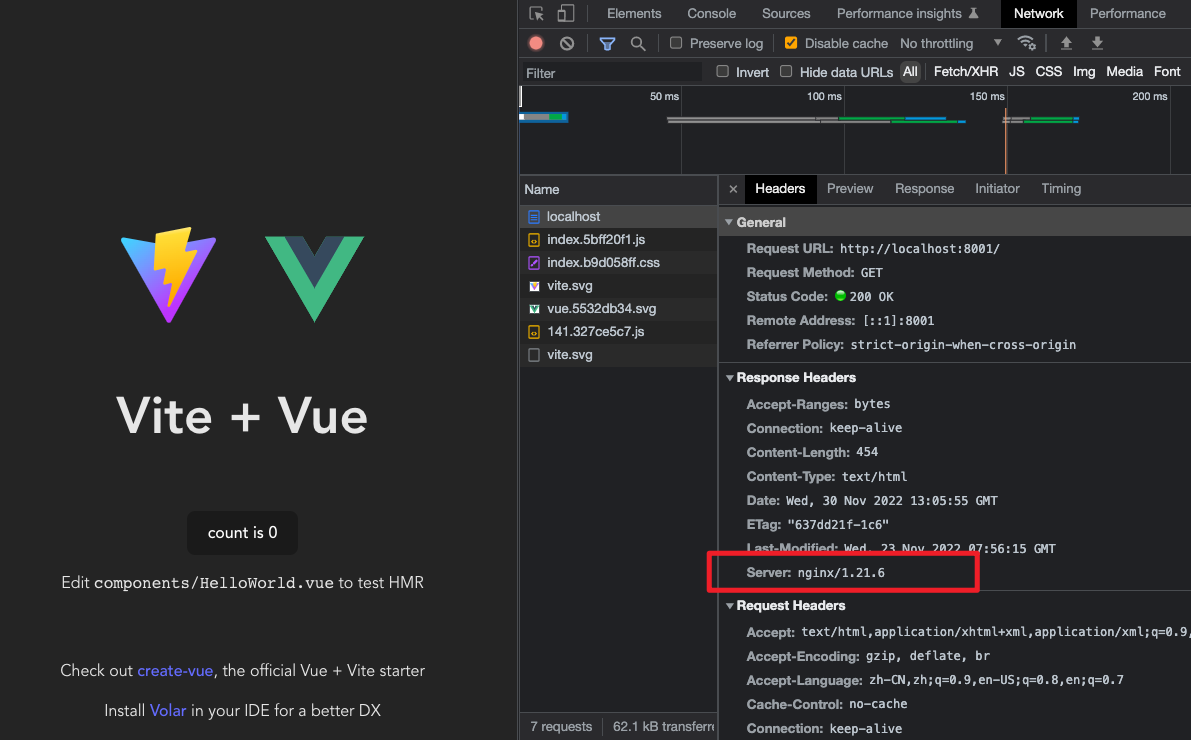Clear the network log icon
Image resolution: width=1191 pixels, height=740 pixels.
(567, 43)
